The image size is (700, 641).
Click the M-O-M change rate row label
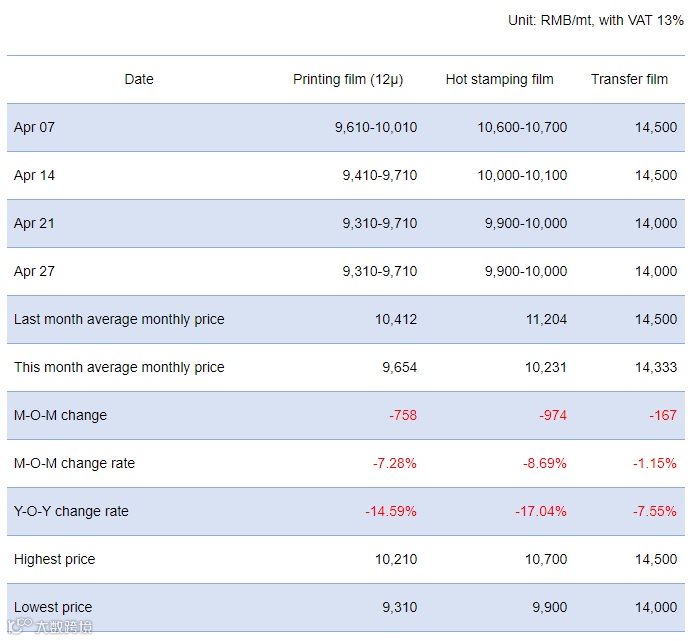(74, 463)
